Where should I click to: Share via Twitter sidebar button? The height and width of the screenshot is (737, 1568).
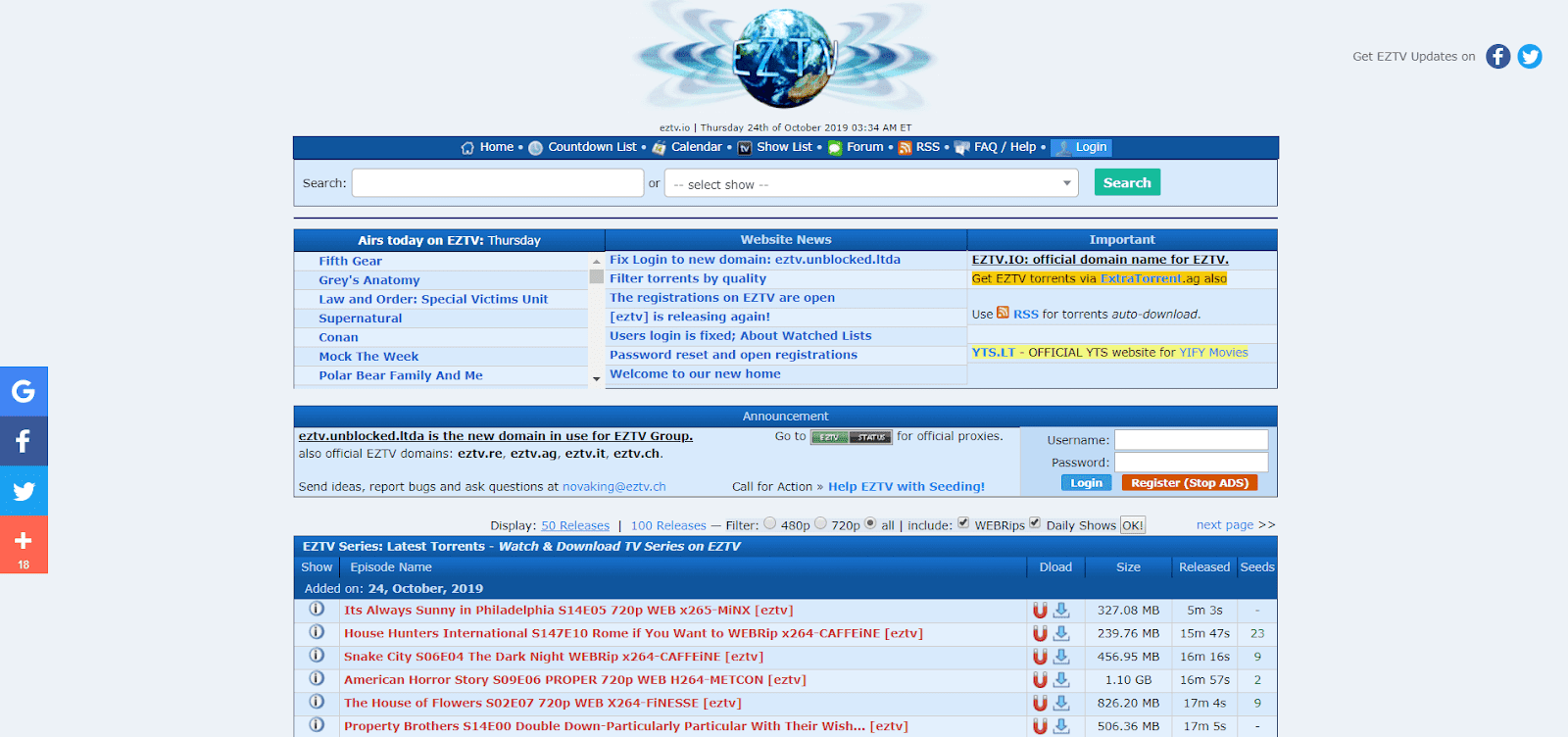(24, 491)
